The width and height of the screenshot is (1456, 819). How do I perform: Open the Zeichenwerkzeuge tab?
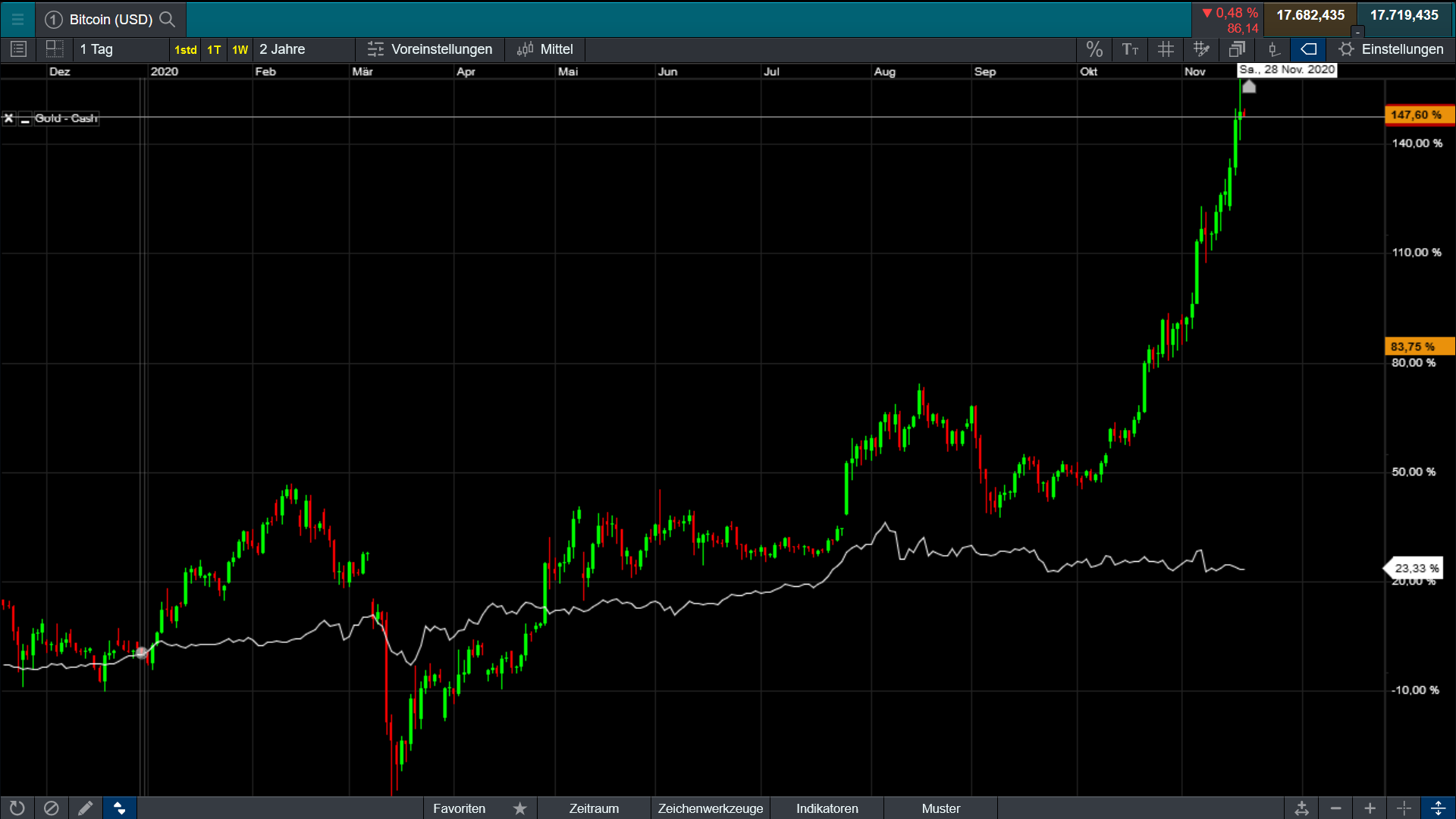[710, 808]
